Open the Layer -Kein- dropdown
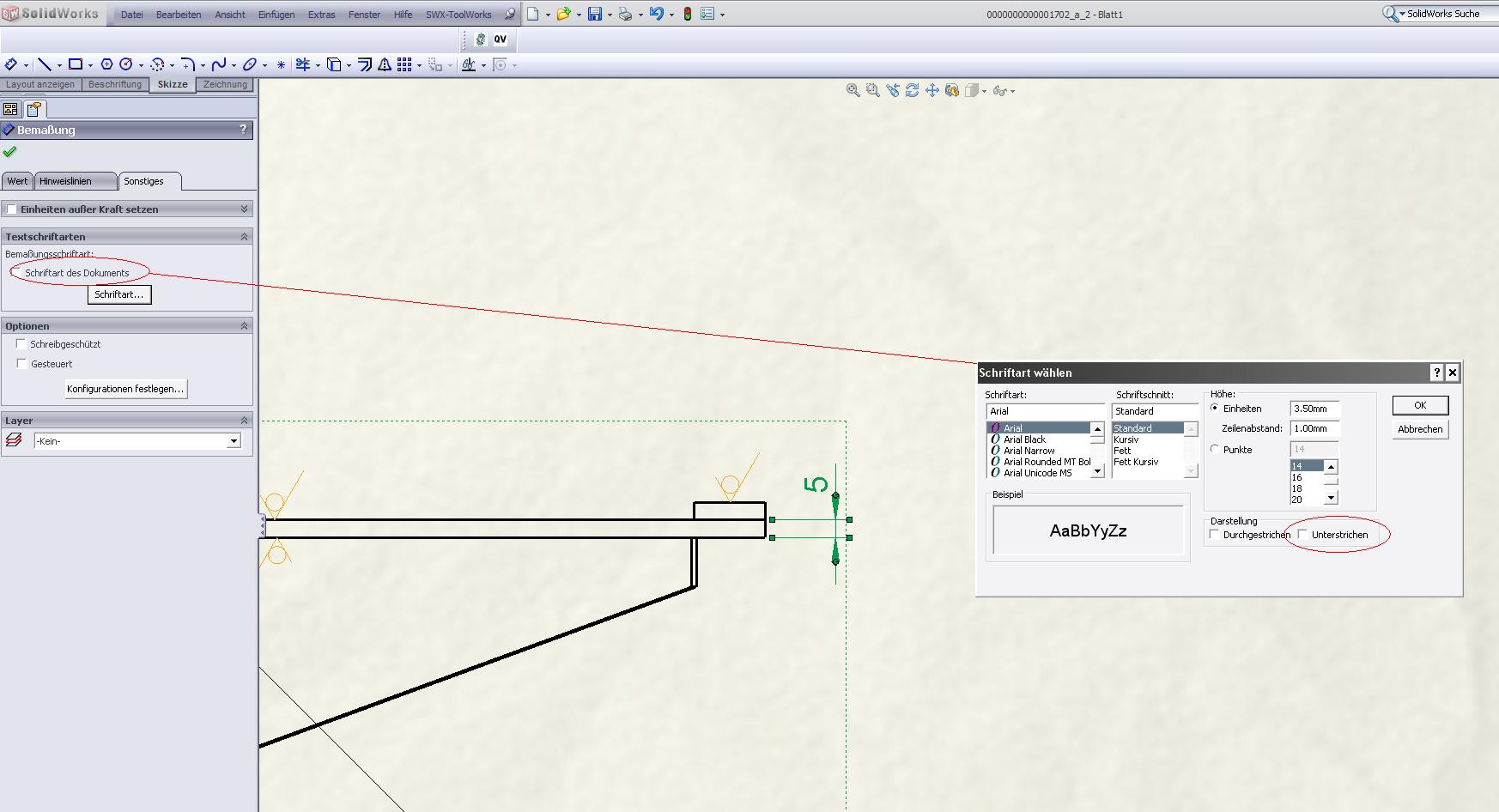 (234, 441)
